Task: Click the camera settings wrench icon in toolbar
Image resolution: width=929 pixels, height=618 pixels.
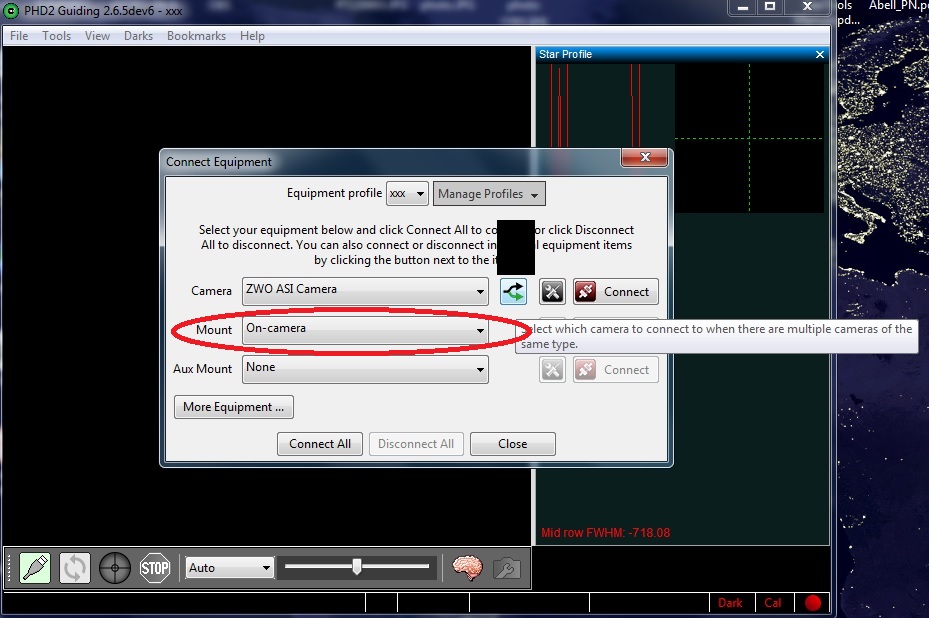Action: click(507, 568)
